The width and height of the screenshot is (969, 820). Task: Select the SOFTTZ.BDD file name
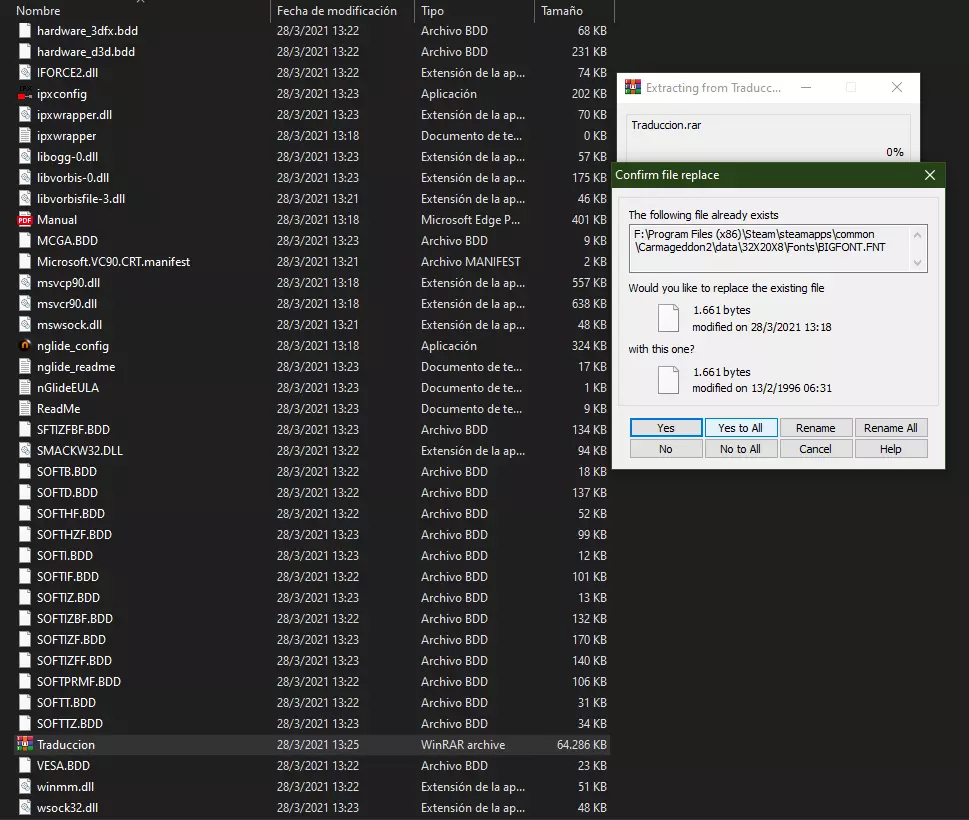70,724
